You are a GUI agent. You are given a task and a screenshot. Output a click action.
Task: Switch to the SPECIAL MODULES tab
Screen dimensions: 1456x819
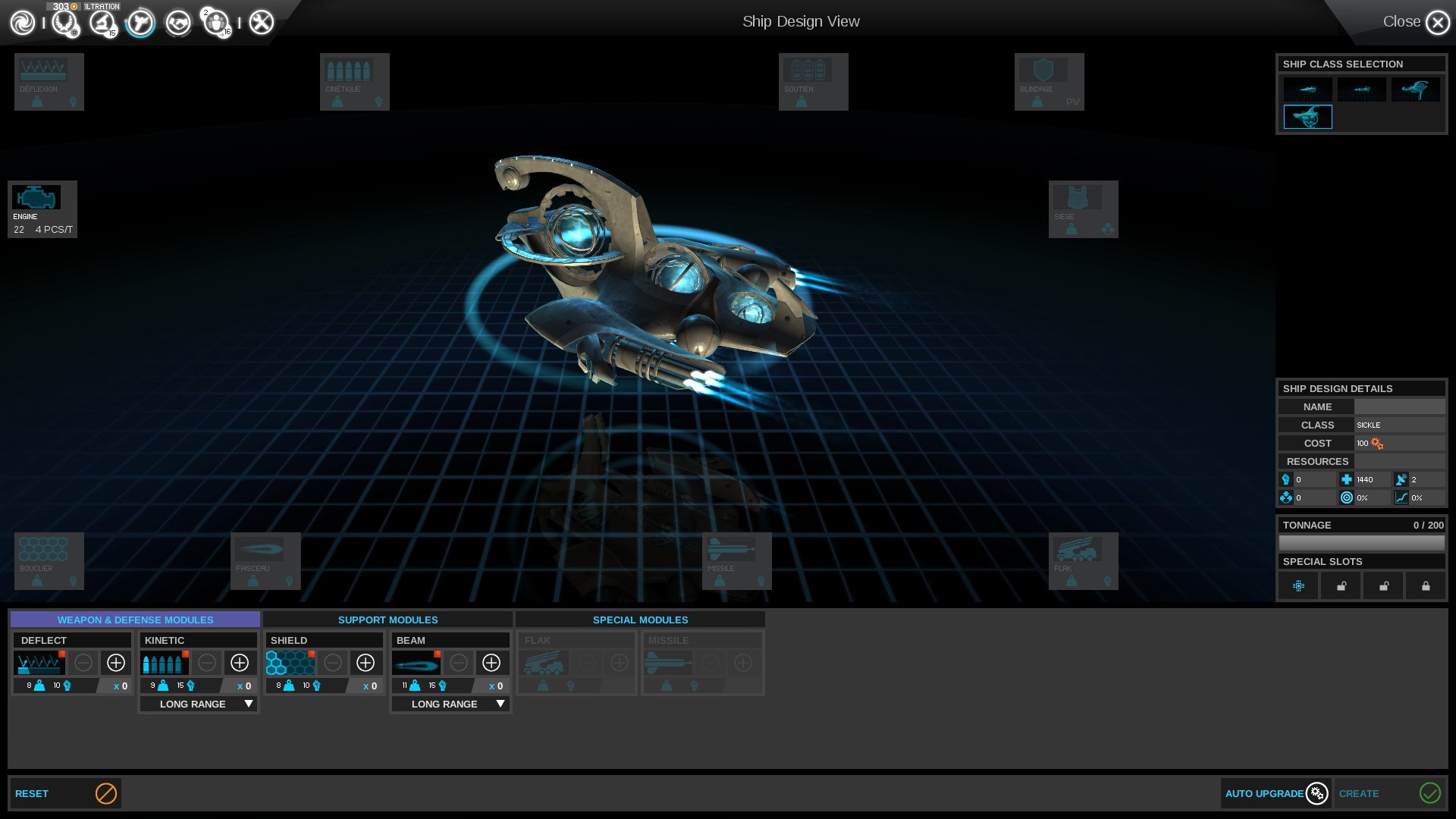(x=640, y=620)
